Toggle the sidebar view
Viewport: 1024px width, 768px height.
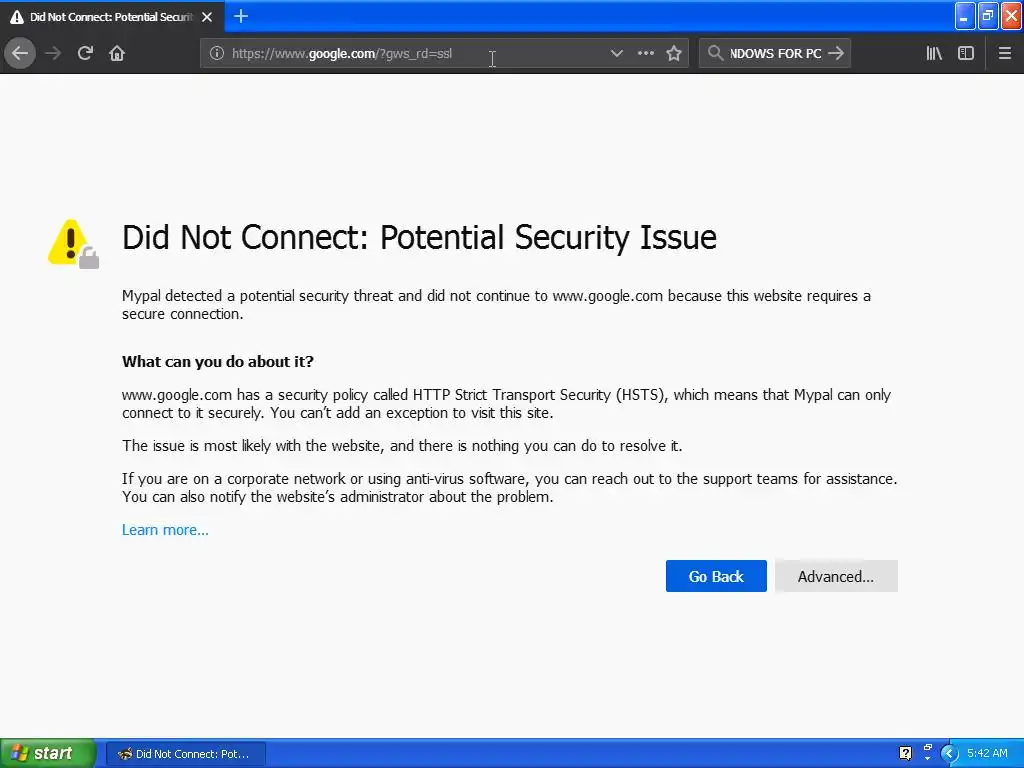[x=966, y=53]
